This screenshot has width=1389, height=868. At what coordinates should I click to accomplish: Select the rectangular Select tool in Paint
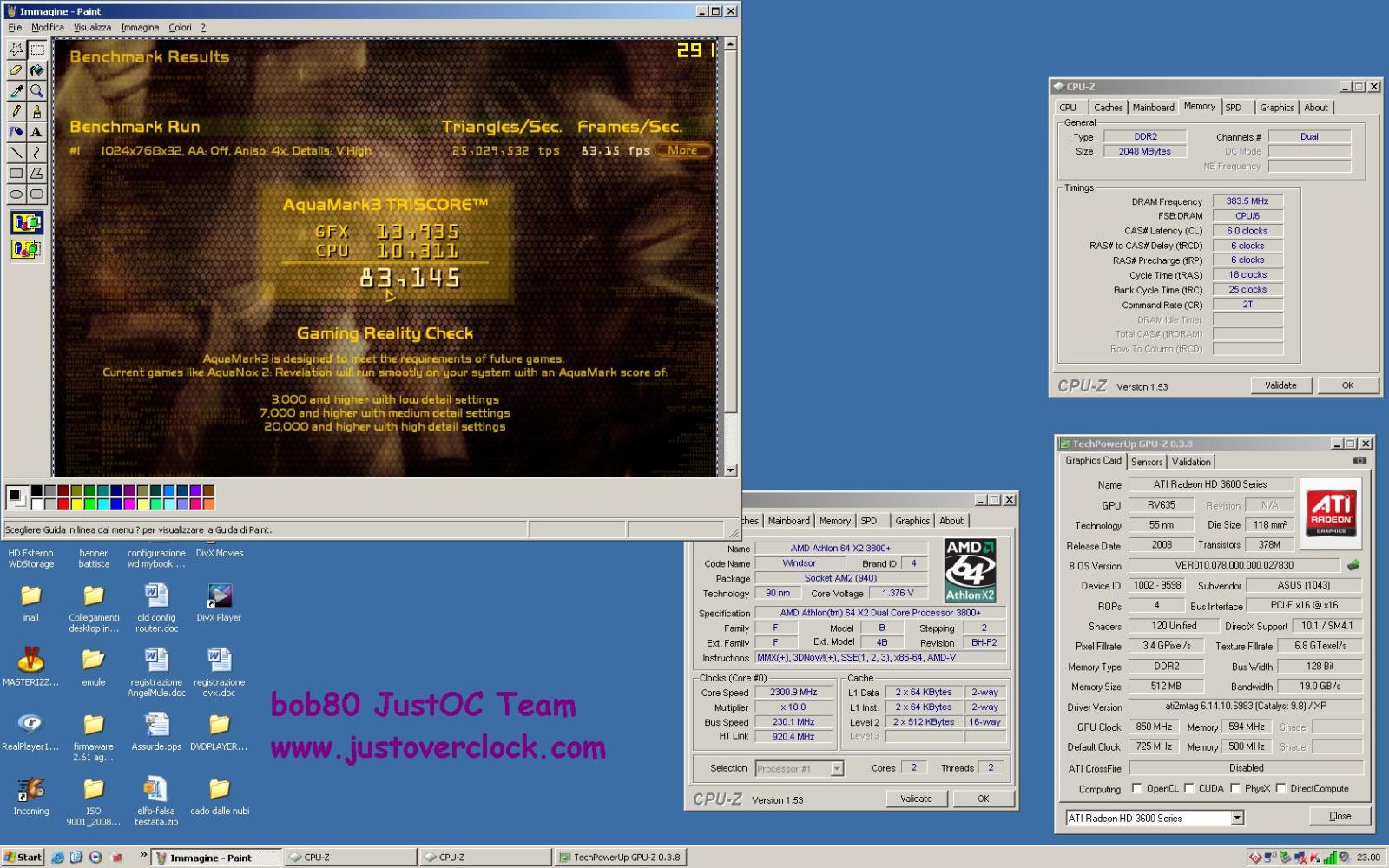[x=36, y=49]
